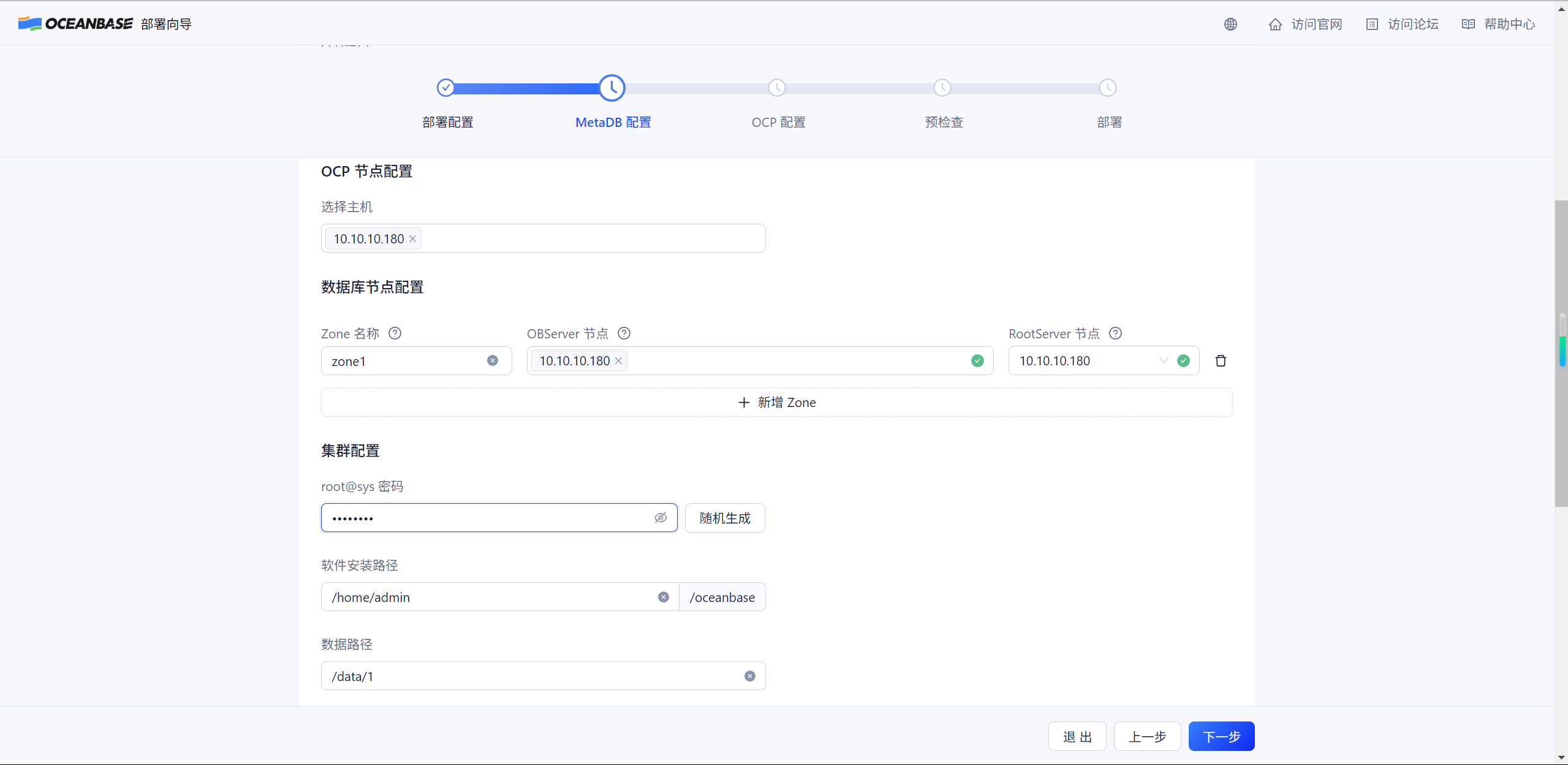Click 随机生成 to generate password
This screenshot has height=765, width=1568.
(x=724, y=518)
